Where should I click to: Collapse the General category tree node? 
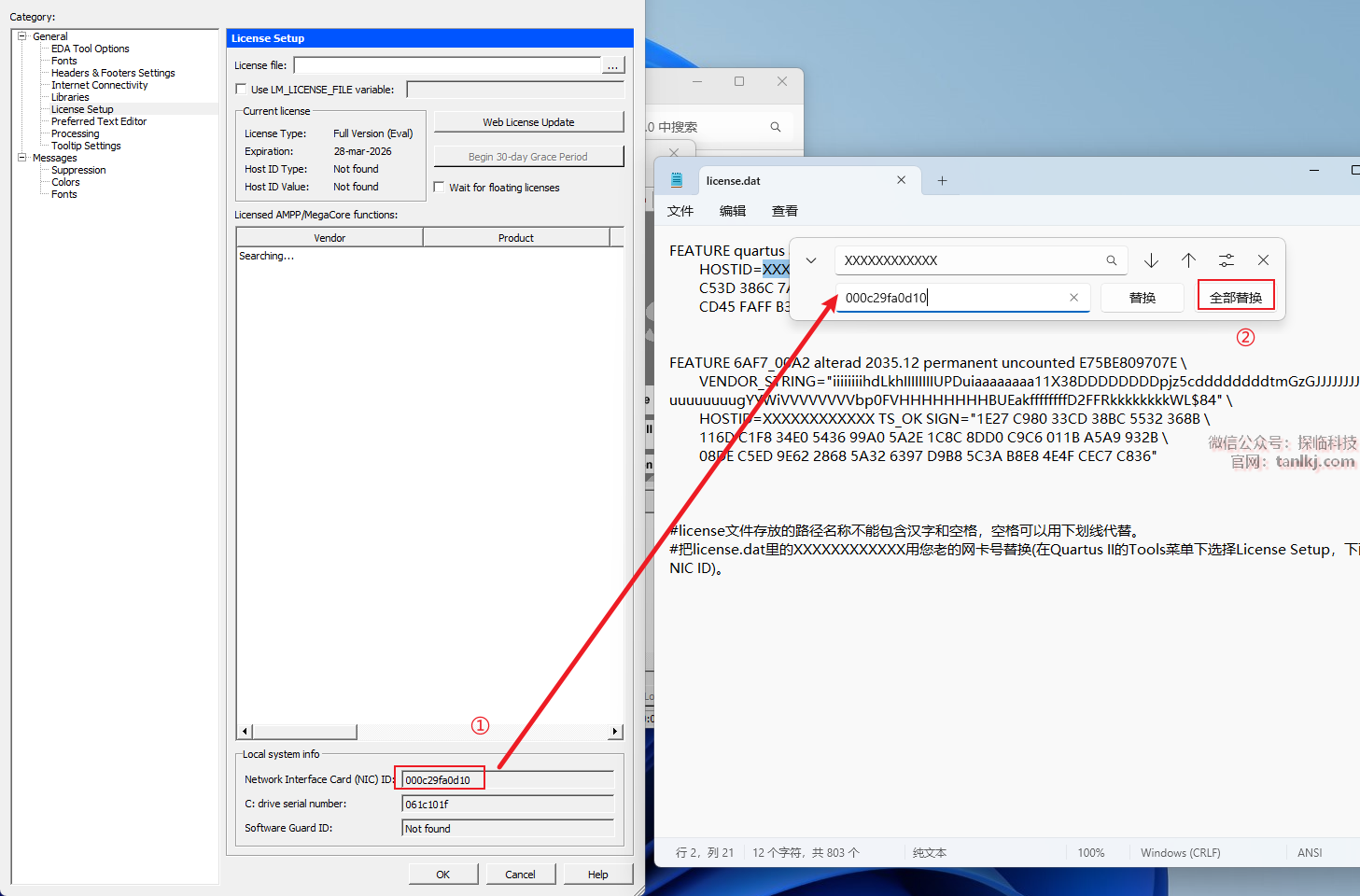tap(21, 36)
